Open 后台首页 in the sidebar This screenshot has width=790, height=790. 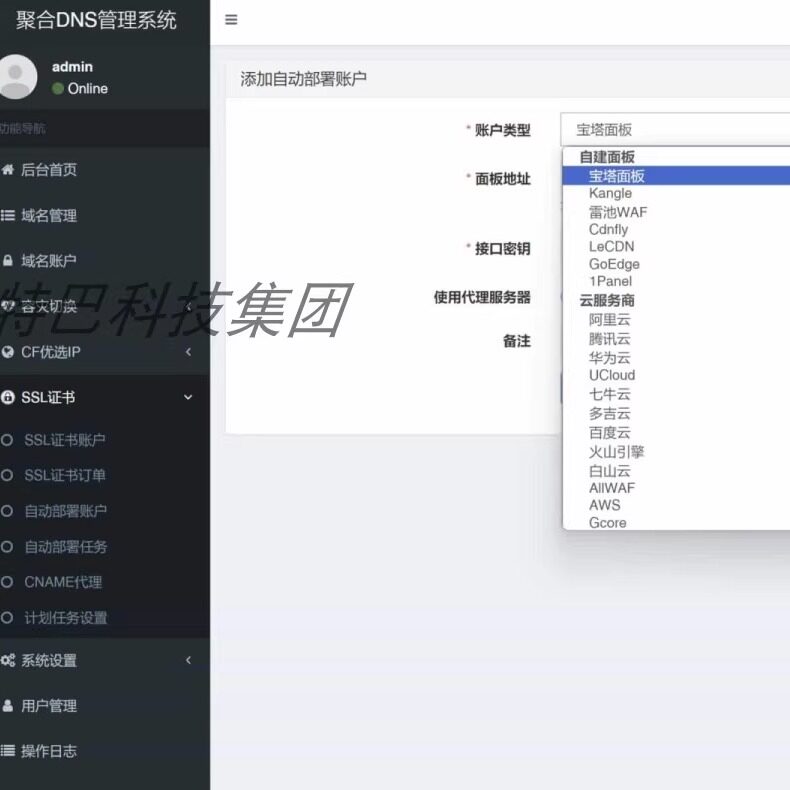coord(49,170)
